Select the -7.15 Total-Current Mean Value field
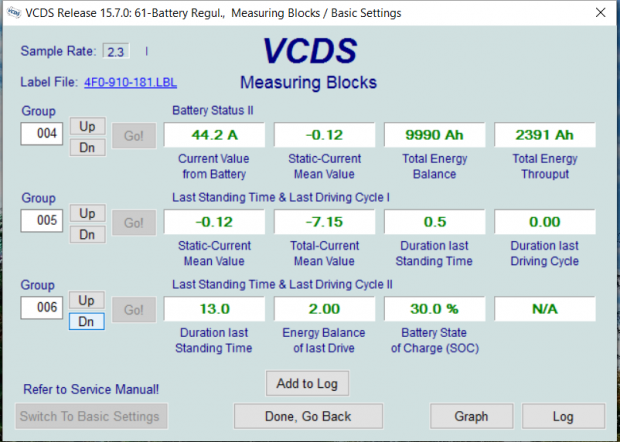This screenshot has height=442, width=620. coord(324,222)
